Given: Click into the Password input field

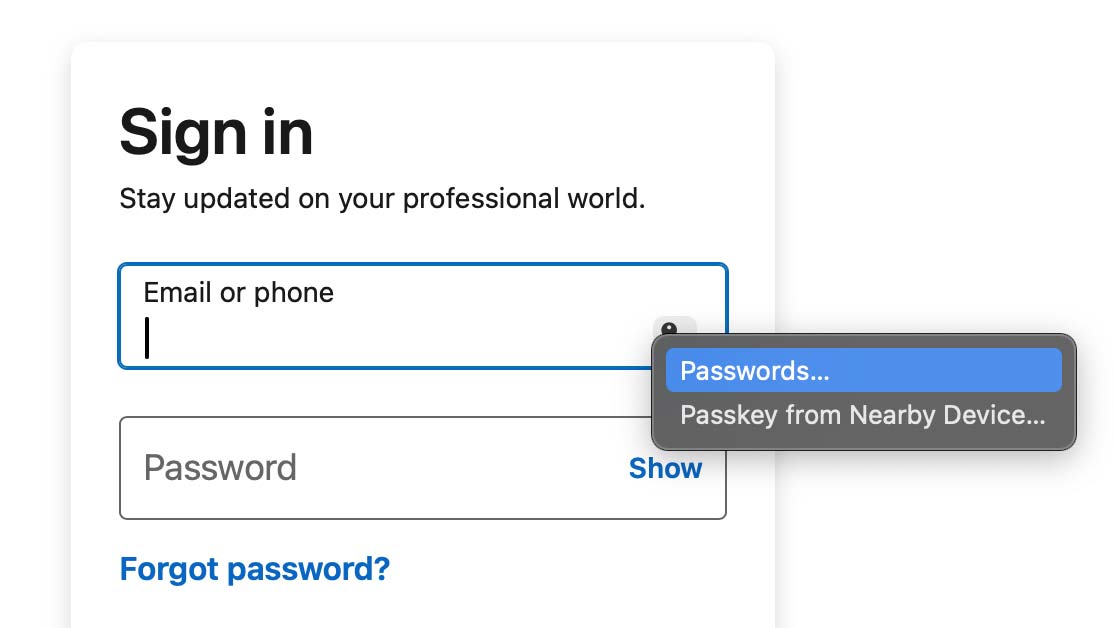Looking at the screenshot, I should click(x=423, y=468).
